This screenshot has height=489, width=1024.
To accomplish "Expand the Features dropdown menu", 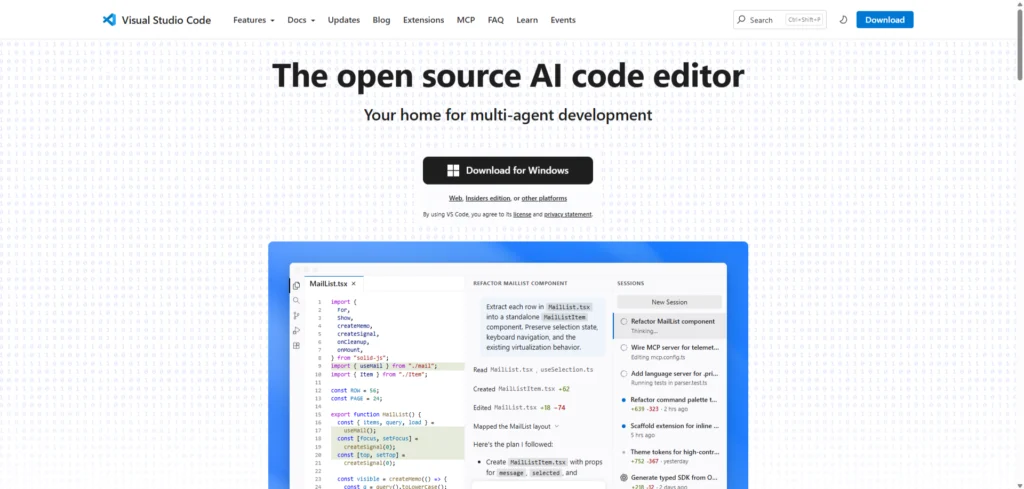I will [253, 20].
